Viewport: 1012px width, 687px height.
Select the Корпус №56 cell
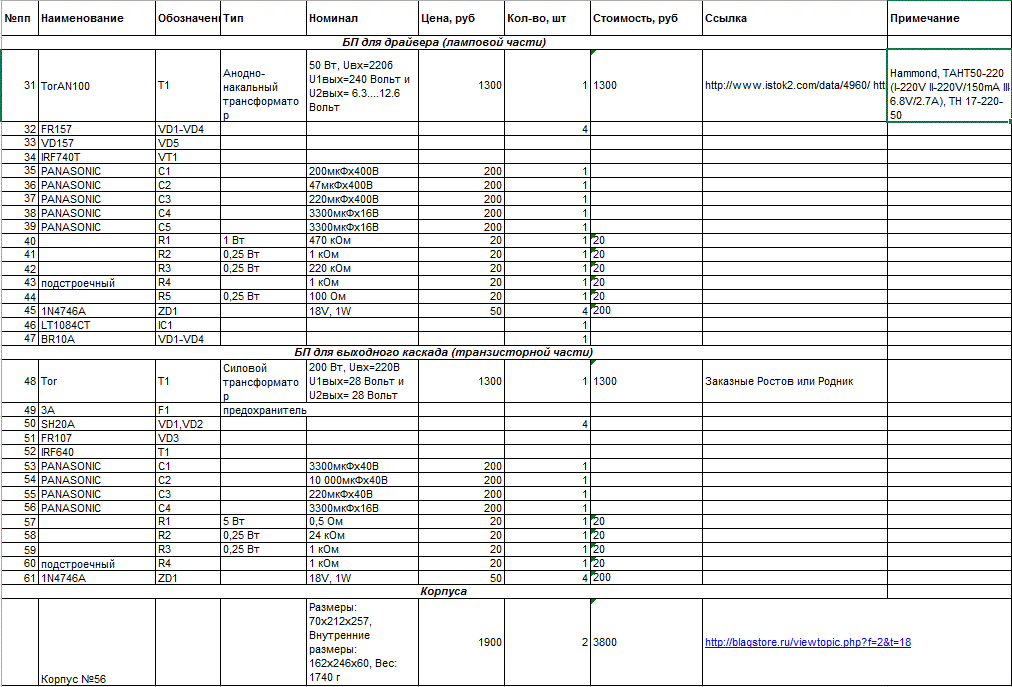click(x=97, y=642)
